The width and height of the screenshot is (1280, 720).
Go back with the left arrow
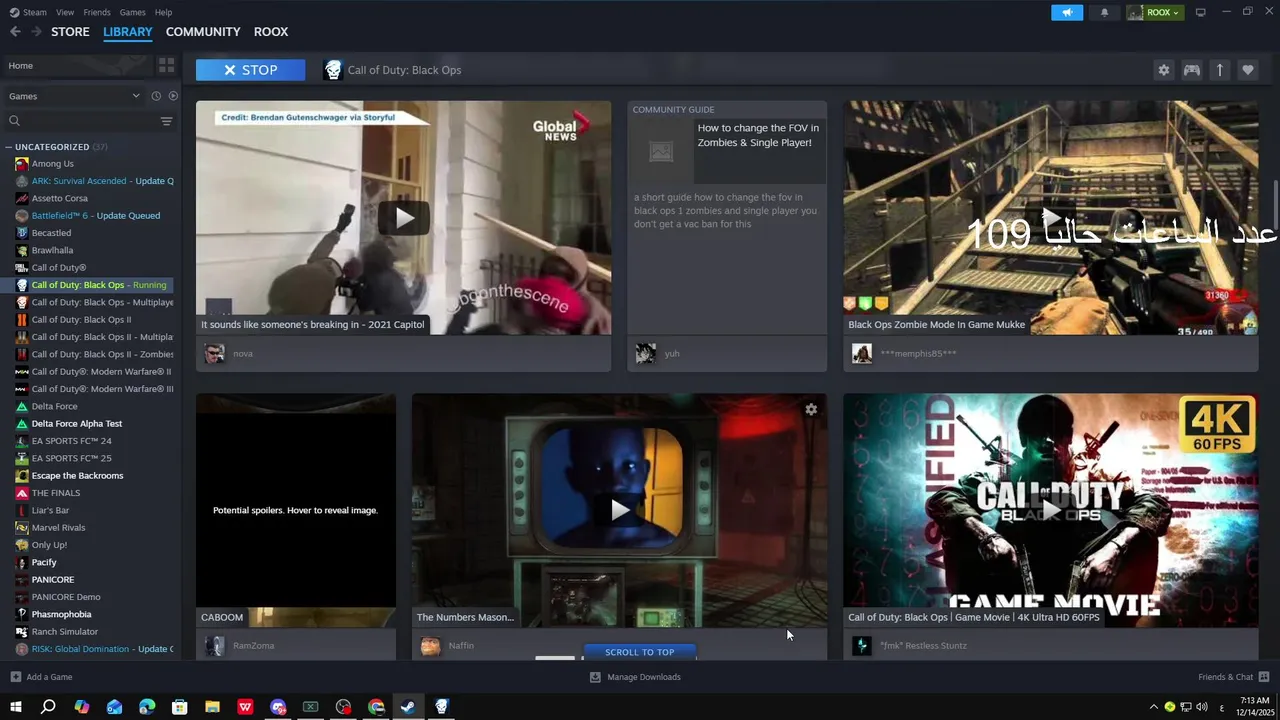[15, 32]
